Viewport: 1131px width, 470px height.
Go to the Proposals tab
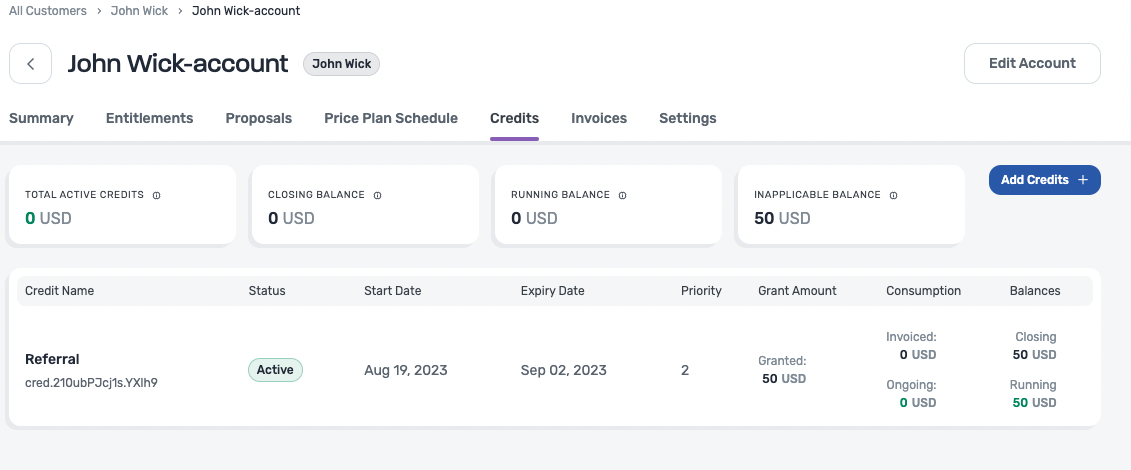coord(258,118)
